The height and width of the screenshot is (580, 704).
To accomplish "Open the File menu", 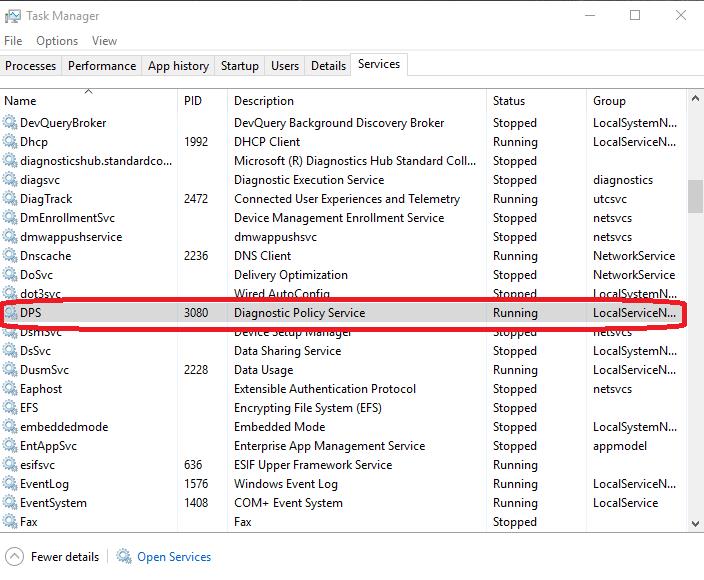I will (x=13, y=41).
